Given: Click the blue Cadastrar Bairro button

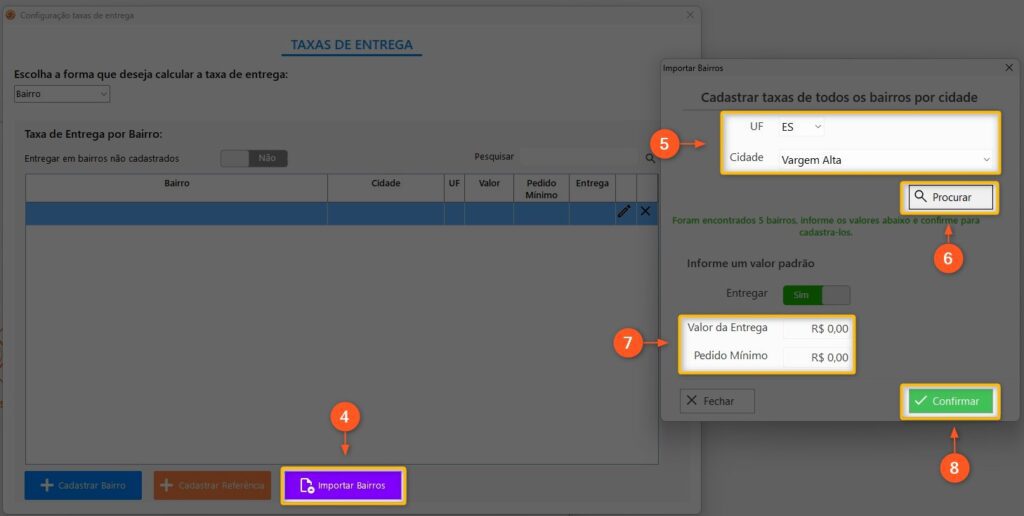Looking at the screenshot, I should tap(83, 486).
